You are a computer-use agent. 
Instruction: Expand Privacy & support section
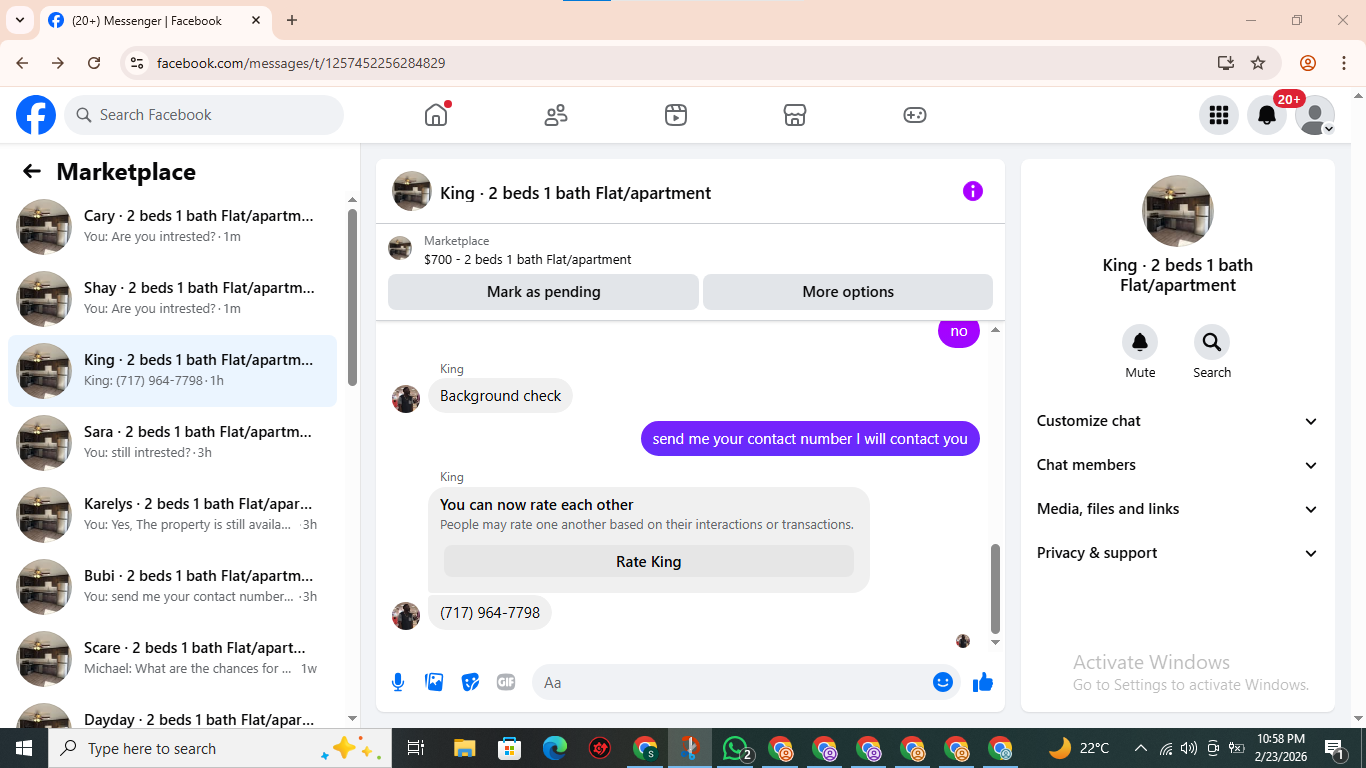1177,553
